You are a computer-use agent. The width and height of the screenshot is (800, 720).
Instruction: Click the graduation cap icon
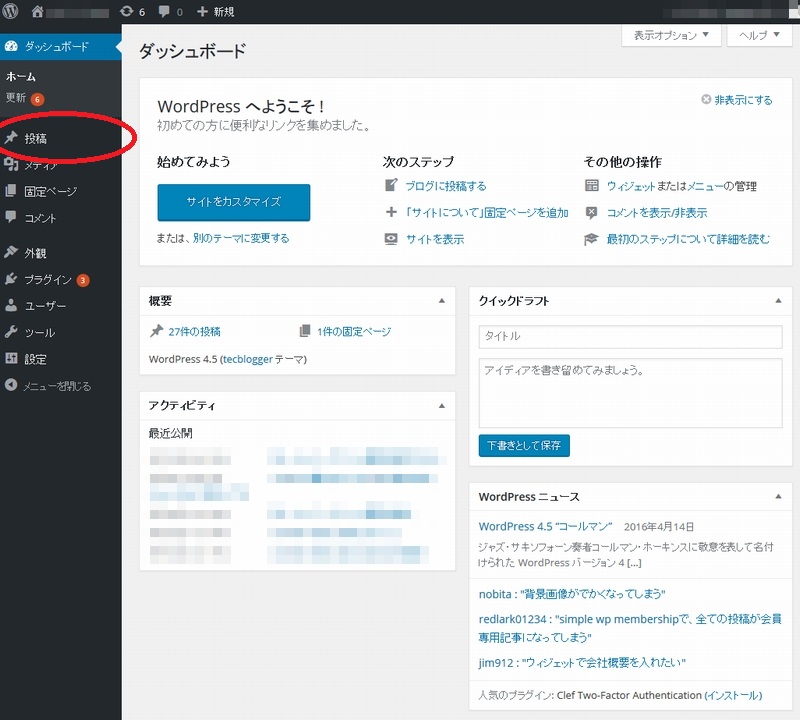point(591,239)
